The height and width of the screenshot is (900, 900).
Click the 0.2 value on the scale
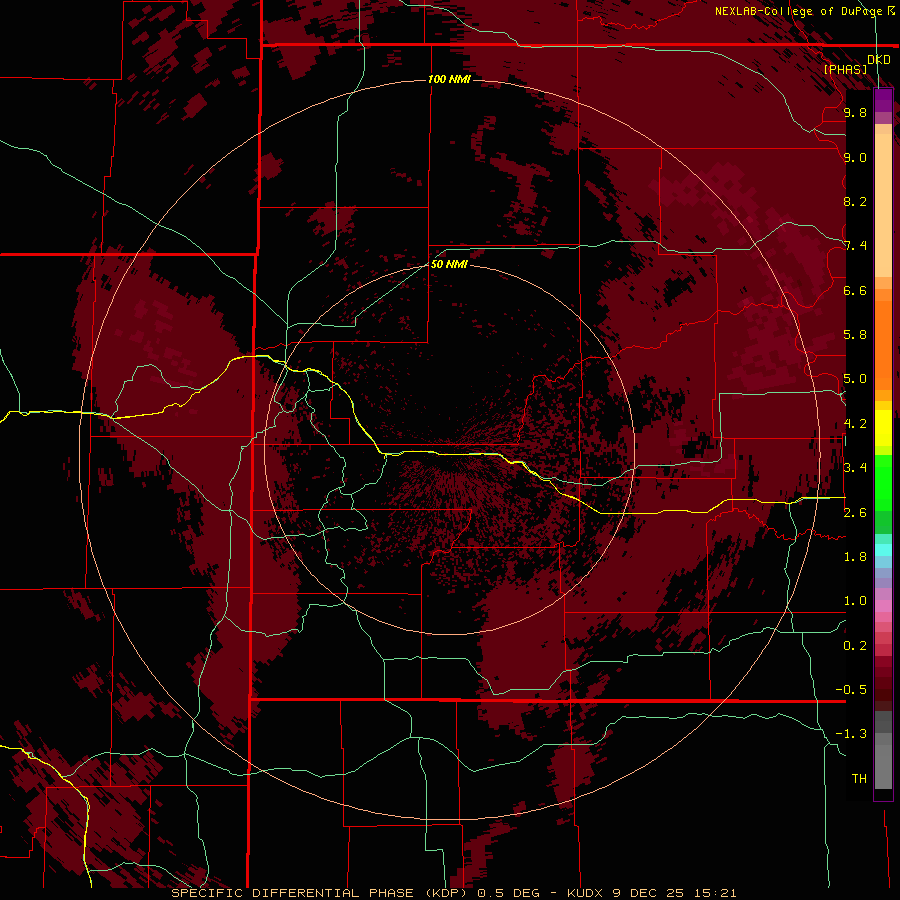click(855, 646)
